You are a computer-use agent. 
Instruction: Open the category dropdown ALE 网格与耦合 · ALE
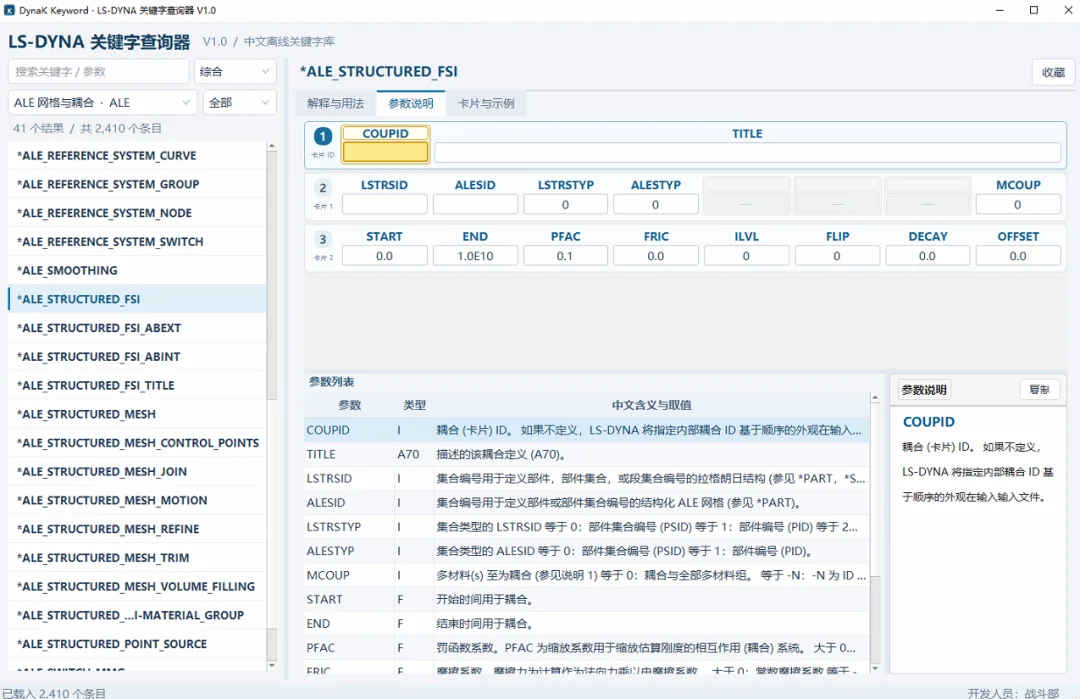[103, 103]
